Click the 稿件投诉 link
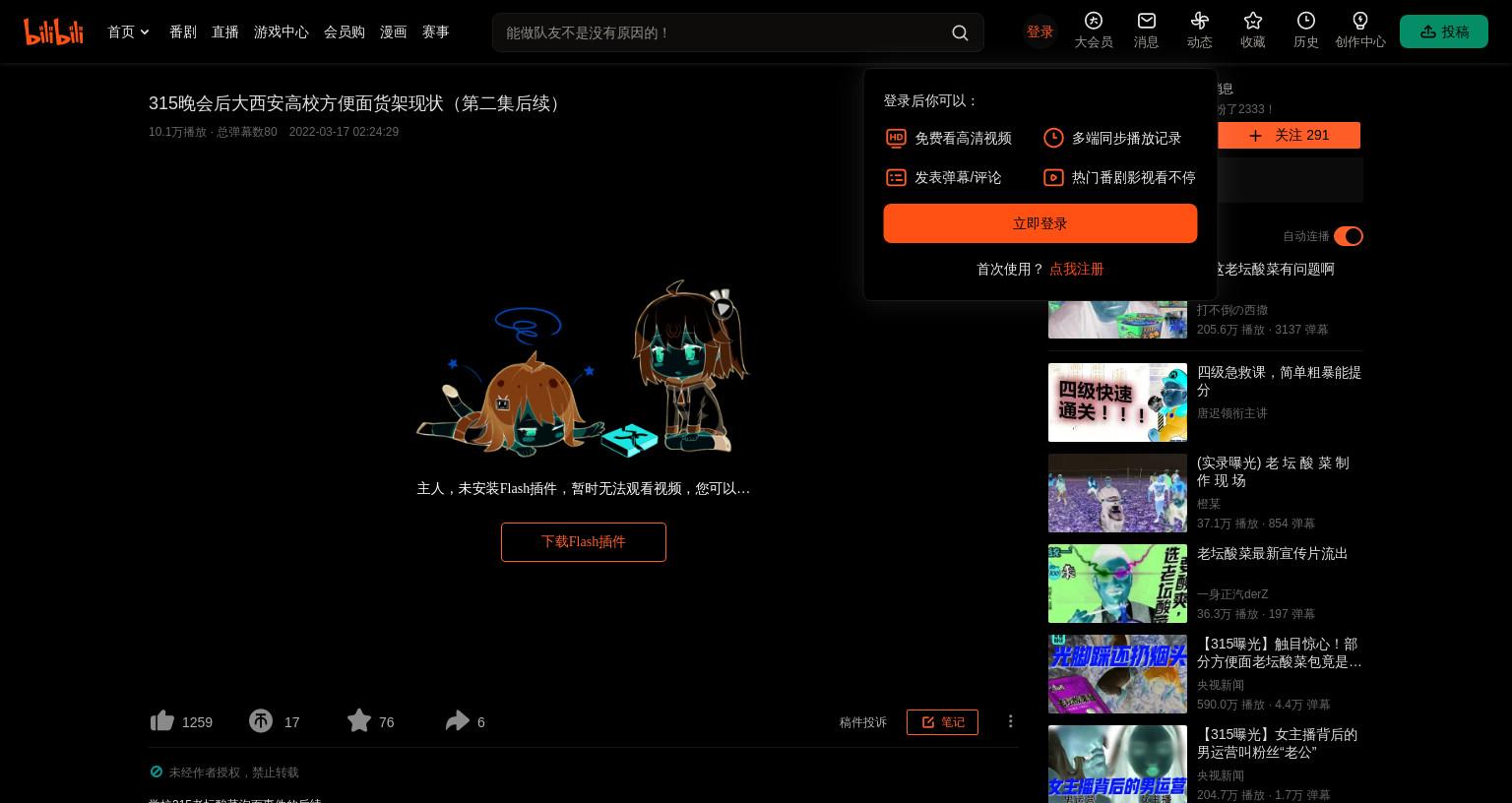The width and height of the screenshot is (1512, 803). (x=863, y=722)
